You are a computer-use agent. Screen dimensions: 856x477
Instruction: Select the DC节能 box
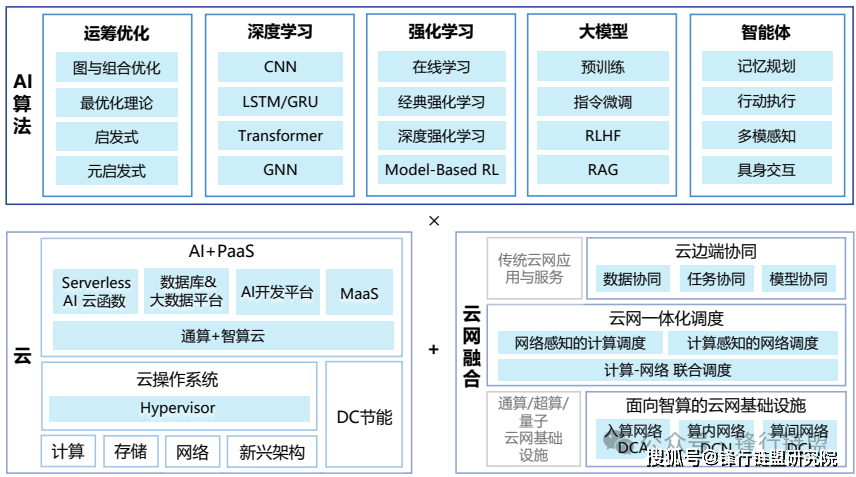(x=364, y=417)
